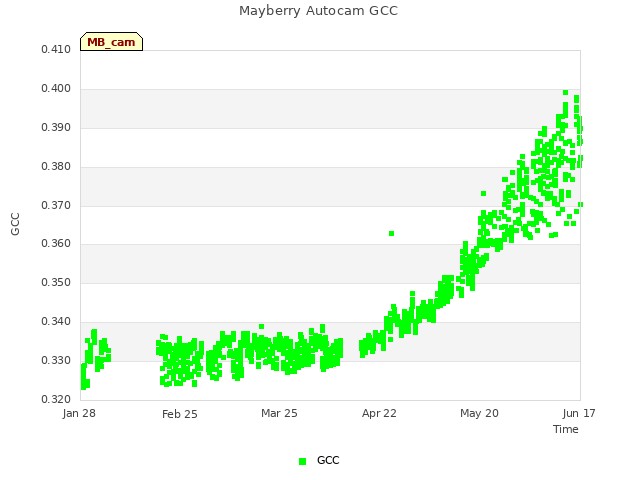Select the Feb 25 x-axis label
This screenshot has width=640, height=480.
click(x=180, y=414)
